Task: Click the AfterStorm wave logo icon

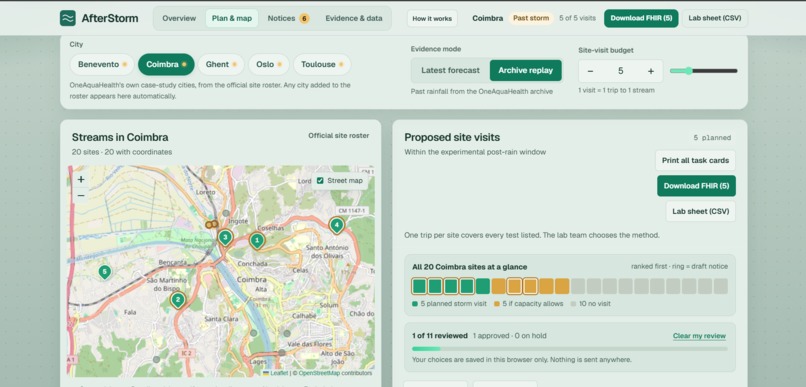Action: [x=67, y=18]
